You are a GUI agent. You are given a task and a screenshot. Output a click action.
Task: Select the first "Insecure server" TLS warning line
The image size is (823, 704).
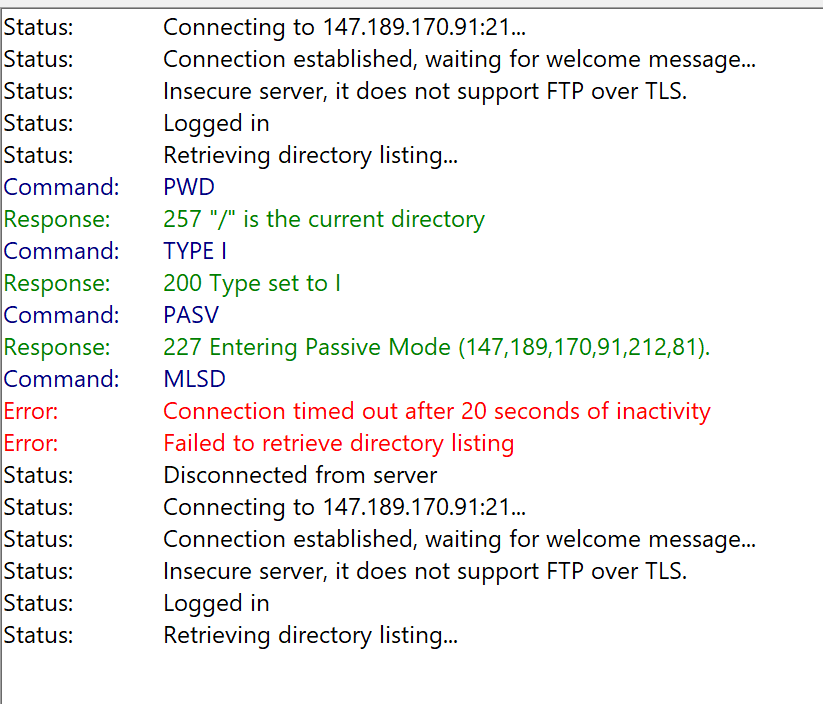(425, 91)
